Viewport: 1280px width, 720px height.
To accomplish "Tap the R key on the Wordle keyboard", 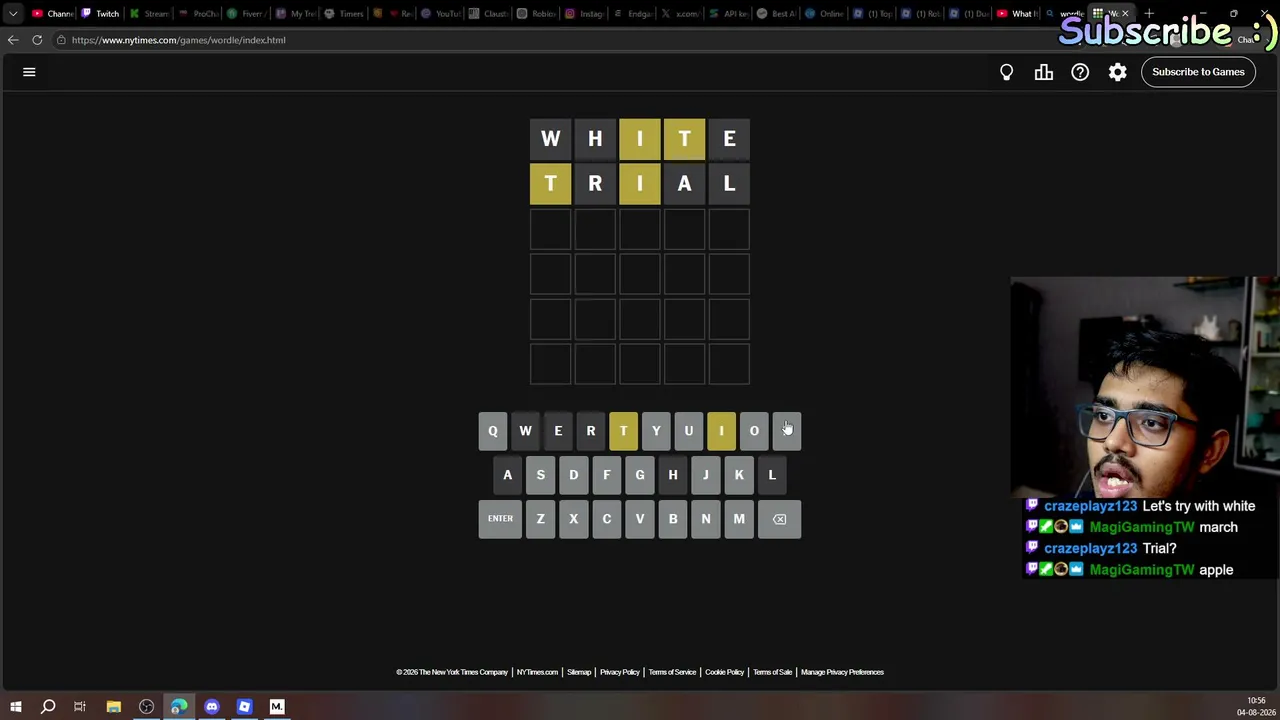I will click(591, 431).
